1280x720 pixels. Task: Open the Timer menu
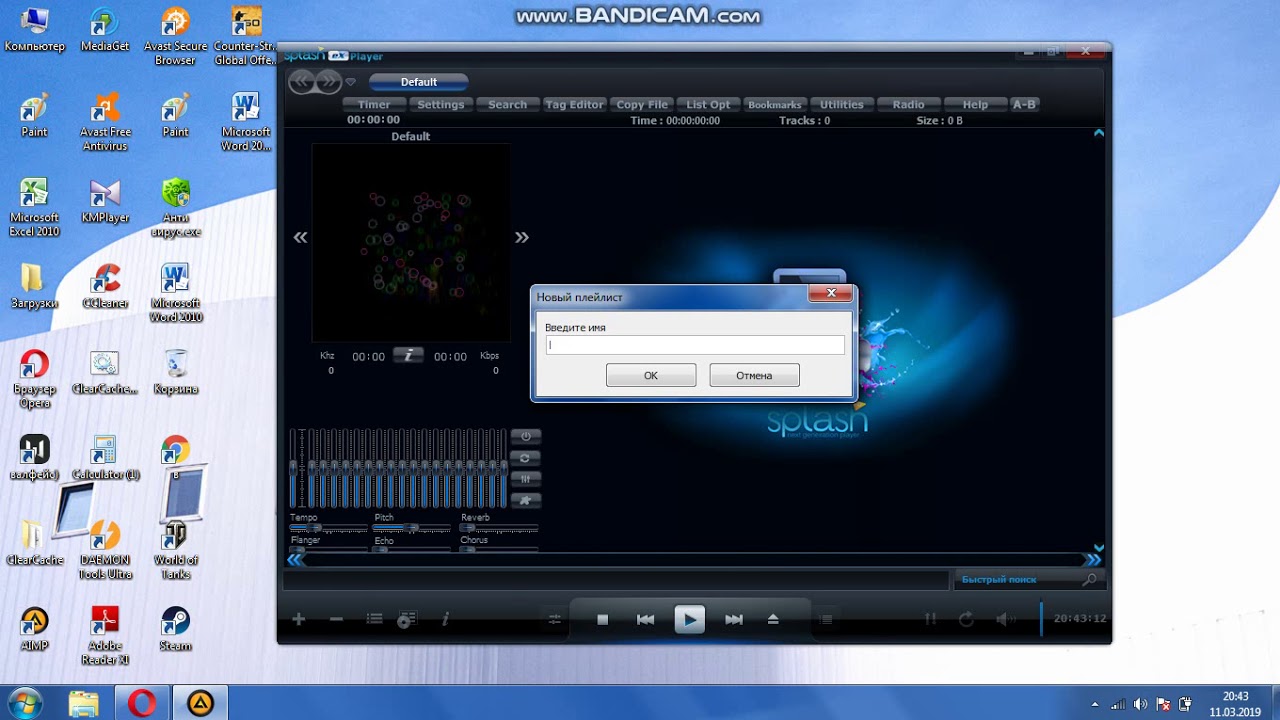point(374,104)
